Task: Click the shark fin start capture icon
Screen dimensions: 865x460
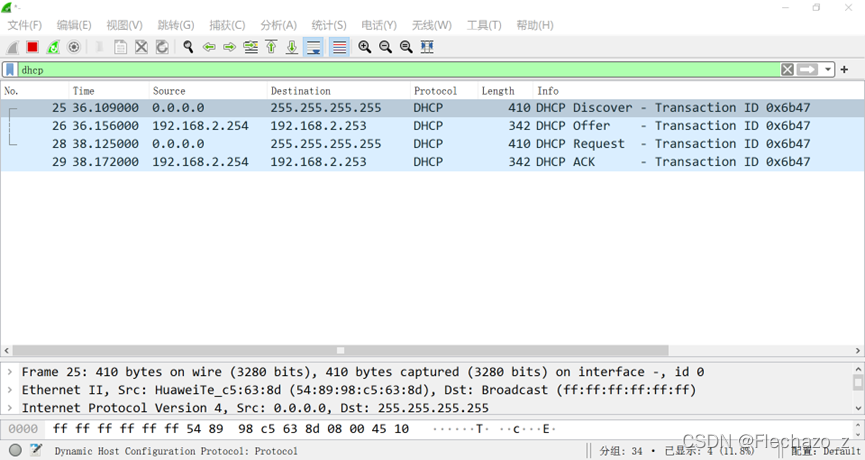Action: click(12, 47)
